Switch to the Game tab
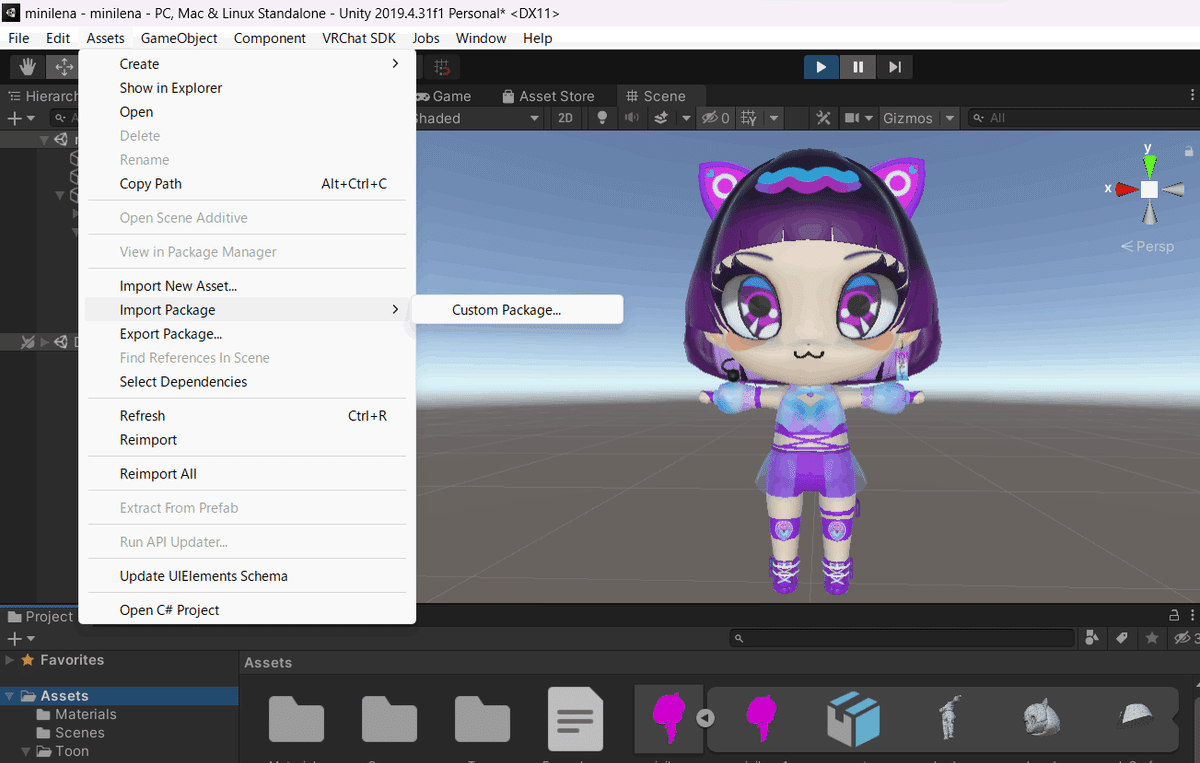Image resolution: width=1200 pixels, height=763 pixels. pos(444,96)
